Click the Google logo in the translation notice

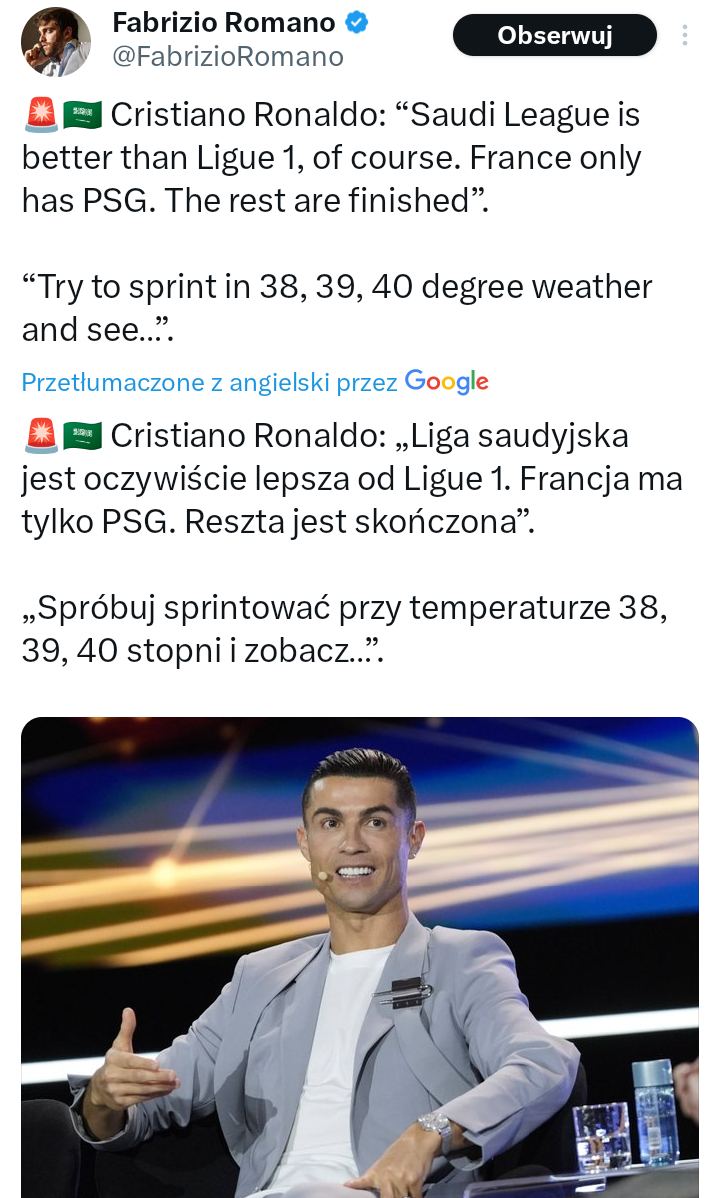pyautogui.click(x=446, y=381)
